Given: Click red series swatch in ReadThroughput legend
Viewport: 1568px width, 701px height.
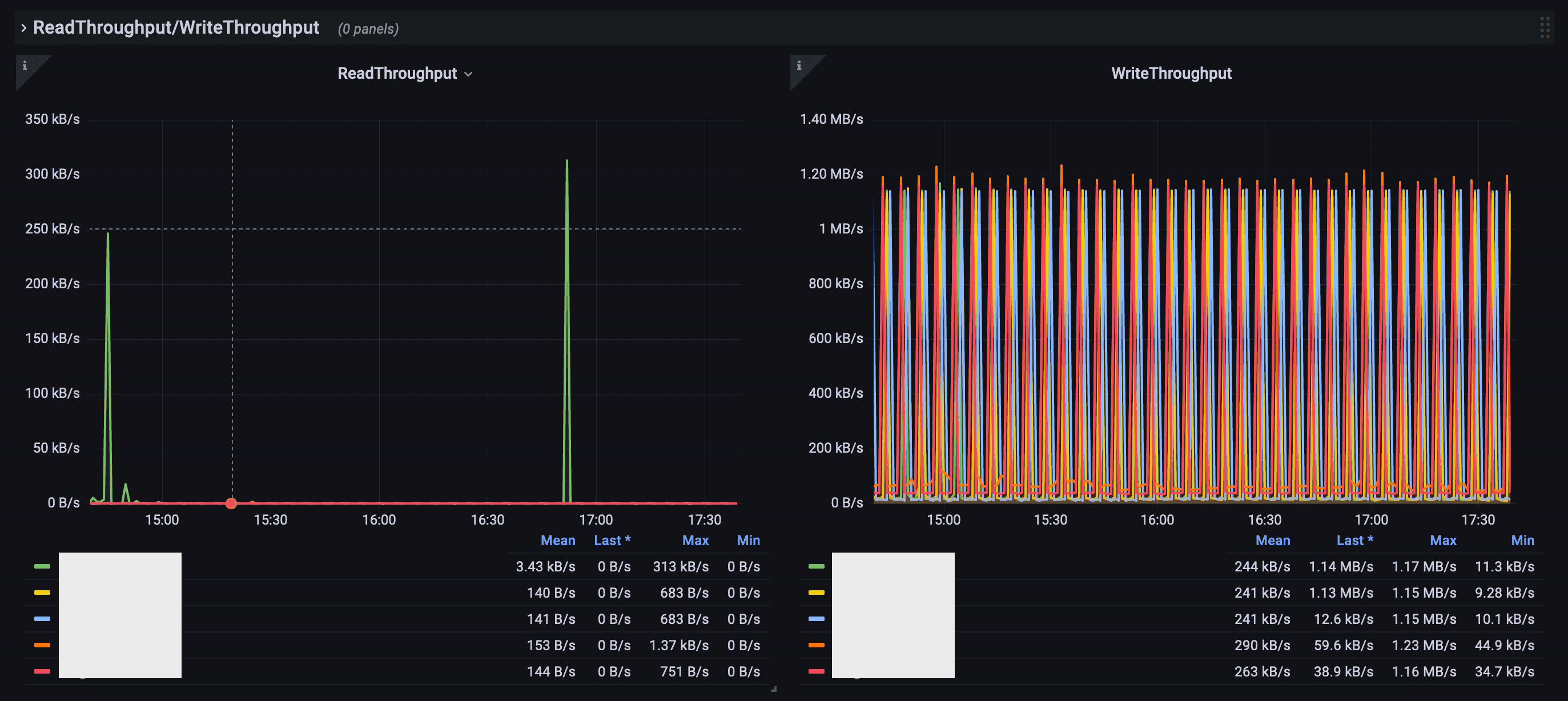Looking at the screenshot, I should [42, 671].
